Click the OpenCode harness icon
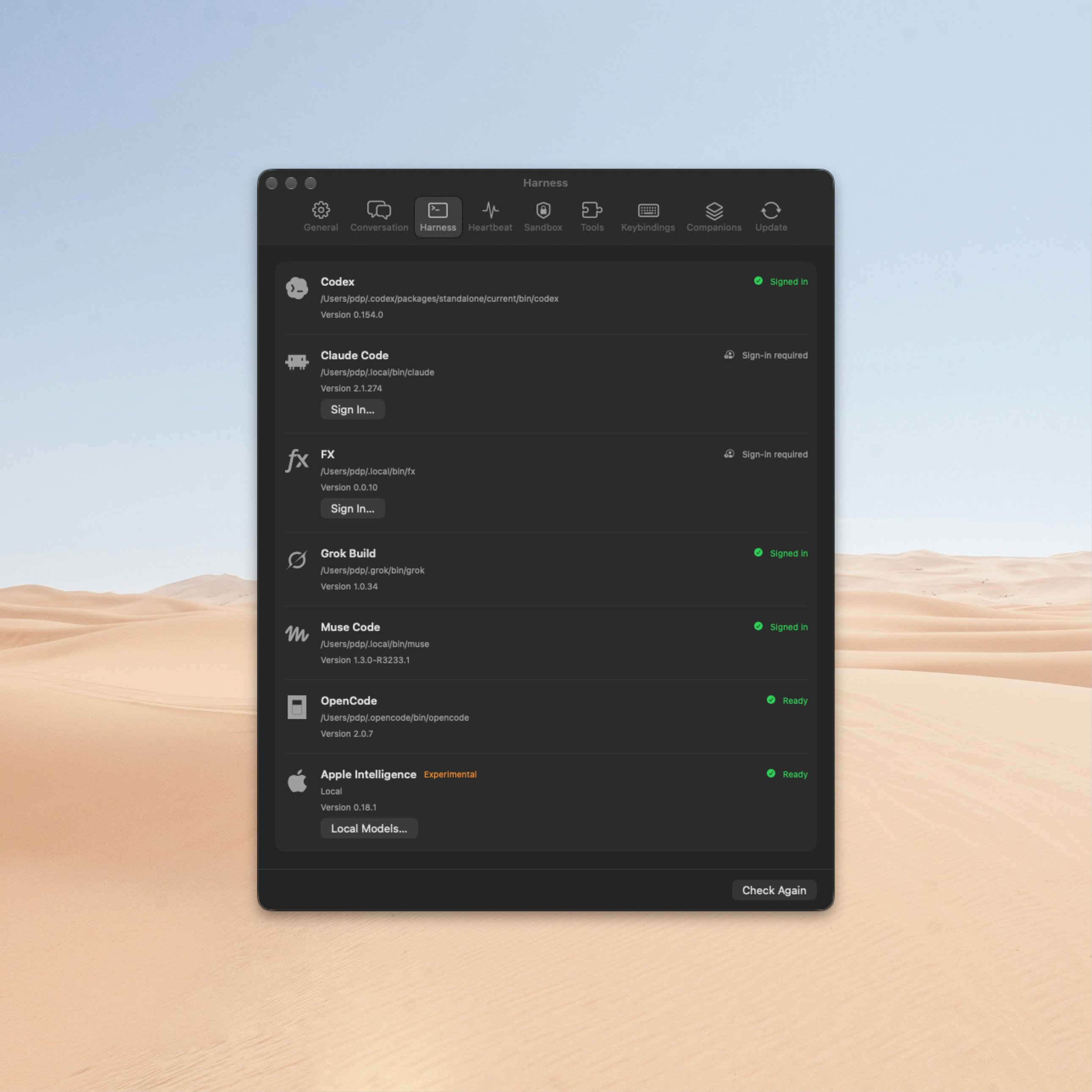This screenshot has width=1092, height=1092. 297,707
